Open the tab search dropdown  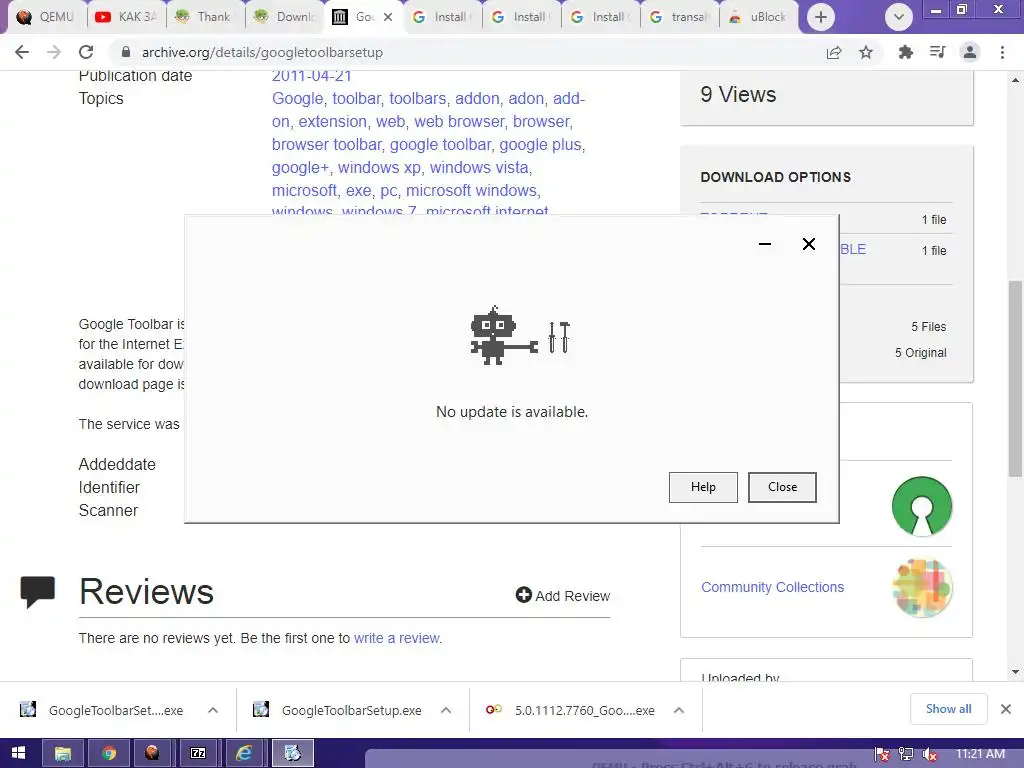[899, 17]
